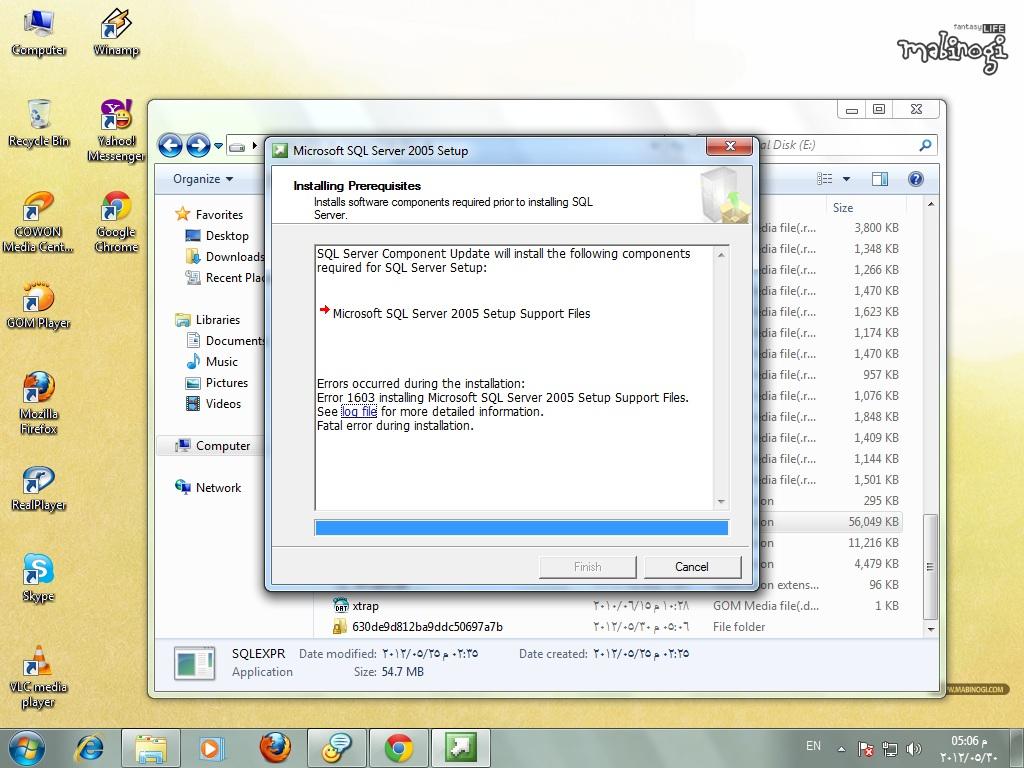Open Windows Media Player from the taskbar
This screenshot has width=1024, height=768.
[212, 748]
